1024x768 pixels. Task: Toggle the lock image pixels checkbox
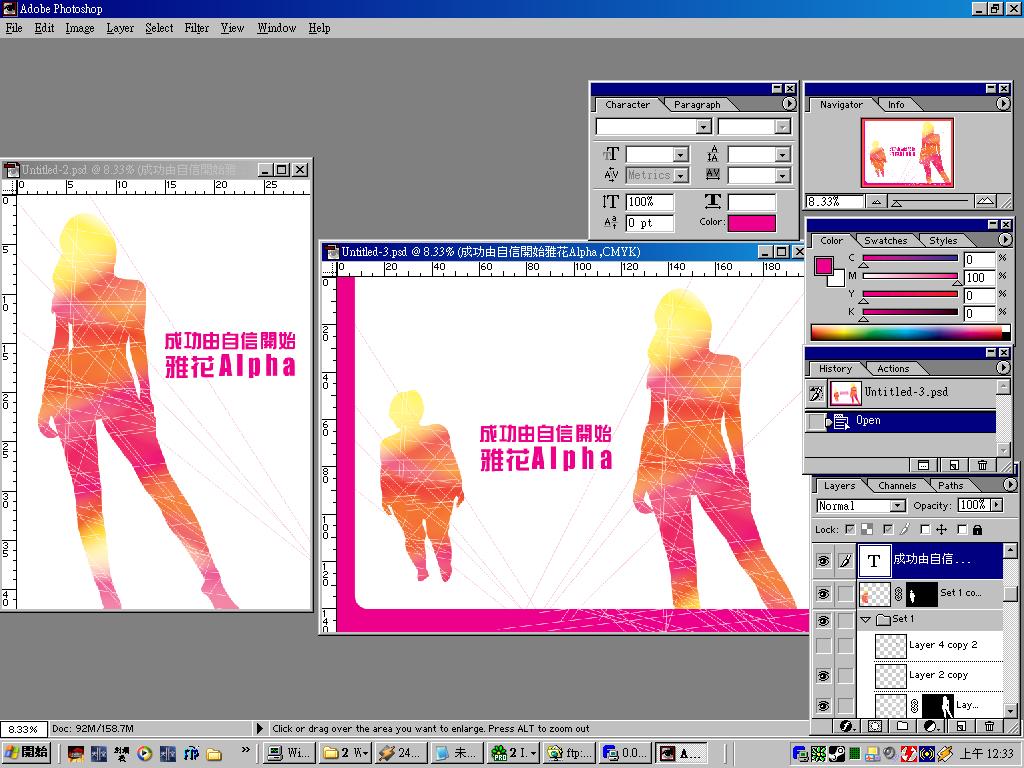(888, 530)
